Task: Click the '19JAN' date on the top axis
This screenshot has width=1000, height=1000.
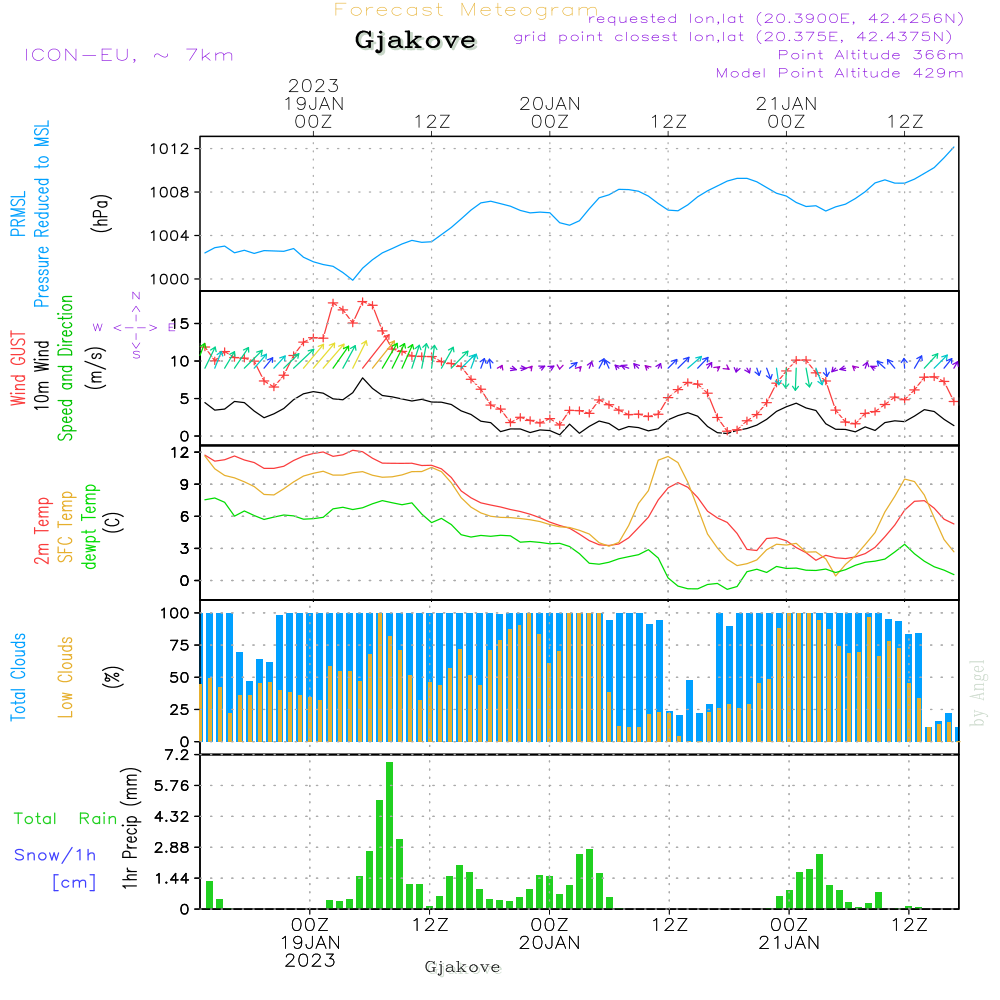Action: click(314, 103)
